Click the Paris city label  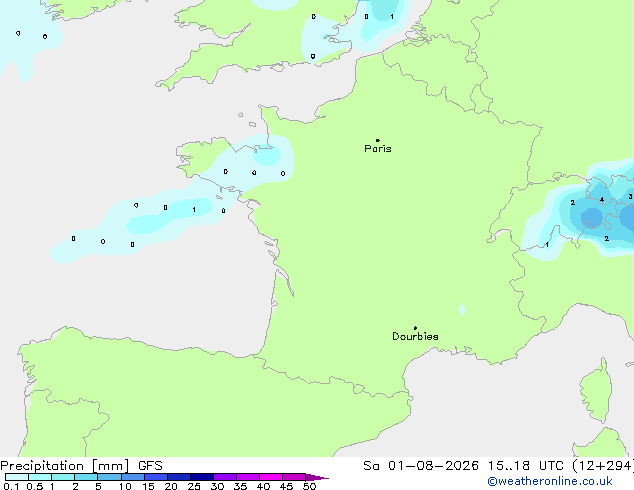(378, 149)
